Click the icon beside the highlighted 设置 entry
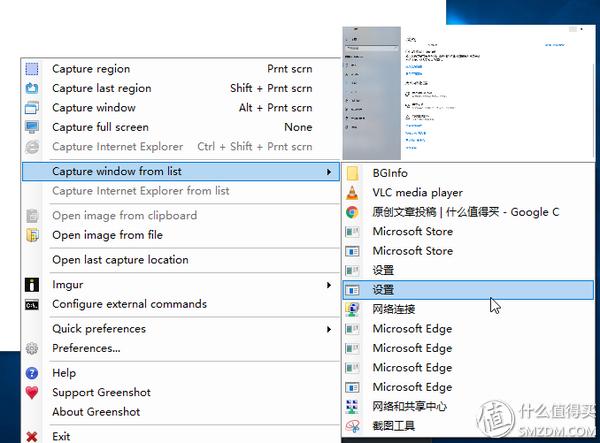This screenshot has width=600, height=443. coord(352,290)
